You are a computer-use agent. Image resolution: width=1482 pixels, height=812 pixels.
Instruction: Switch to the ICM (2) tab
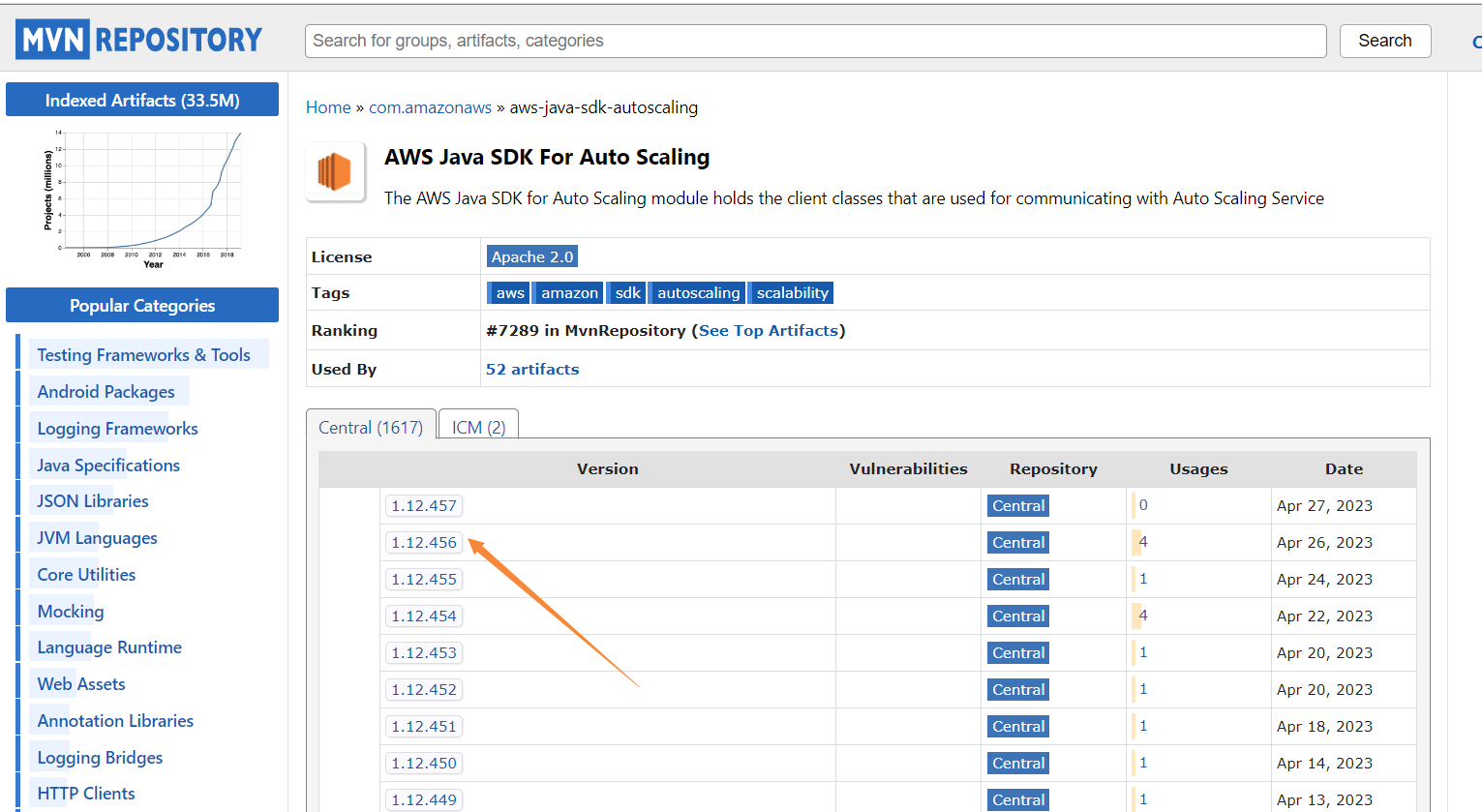tap(479, 427)
